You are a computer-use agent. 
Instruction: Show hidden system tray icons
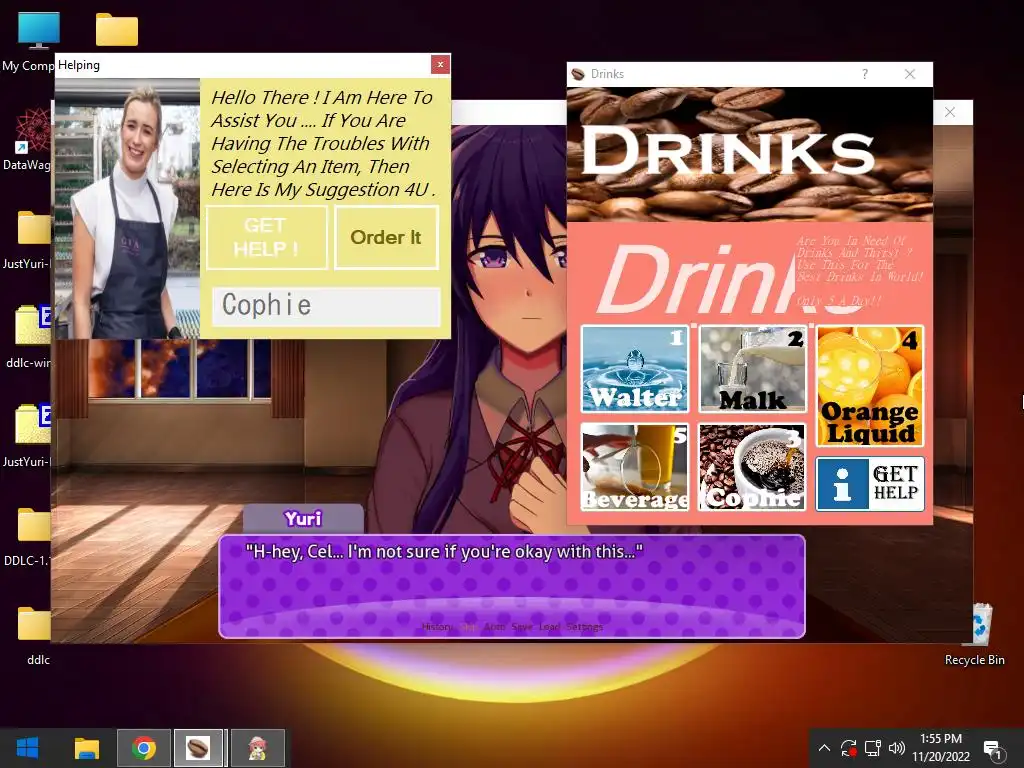pyautogui.click(x=824, y=748)
